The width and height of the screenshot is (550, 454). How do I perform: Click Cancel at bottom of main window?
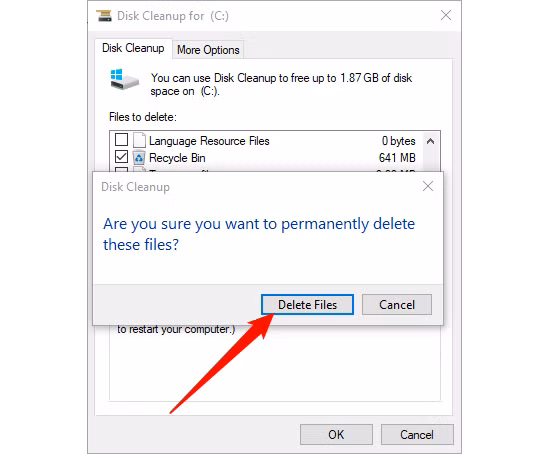click(417, 435)
